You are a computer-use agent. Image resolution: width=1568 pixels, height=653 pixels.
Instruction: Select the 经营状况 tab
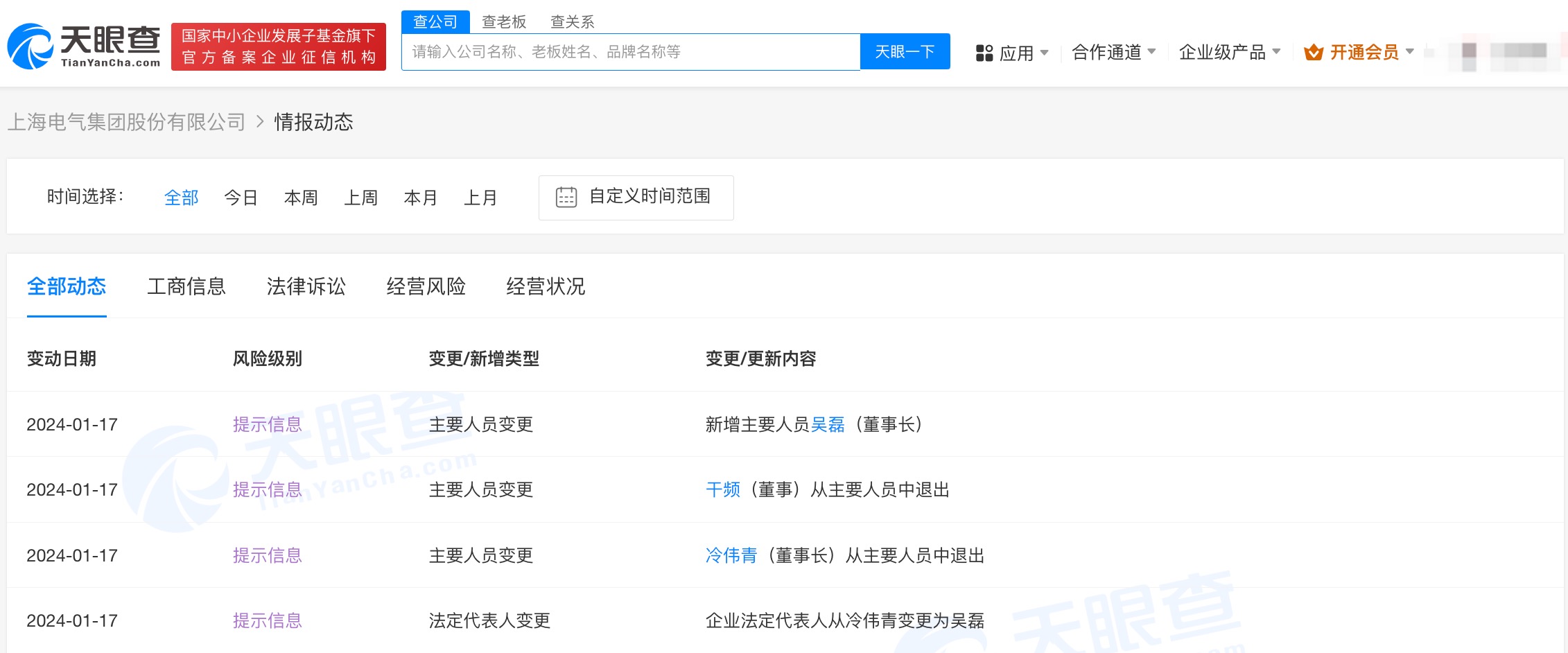(x=546, y=286)
